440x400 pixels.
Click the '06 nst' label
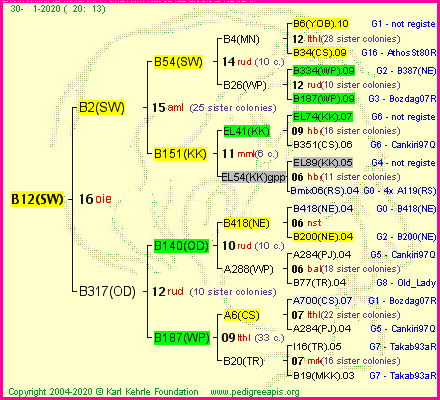pos(307,223)
